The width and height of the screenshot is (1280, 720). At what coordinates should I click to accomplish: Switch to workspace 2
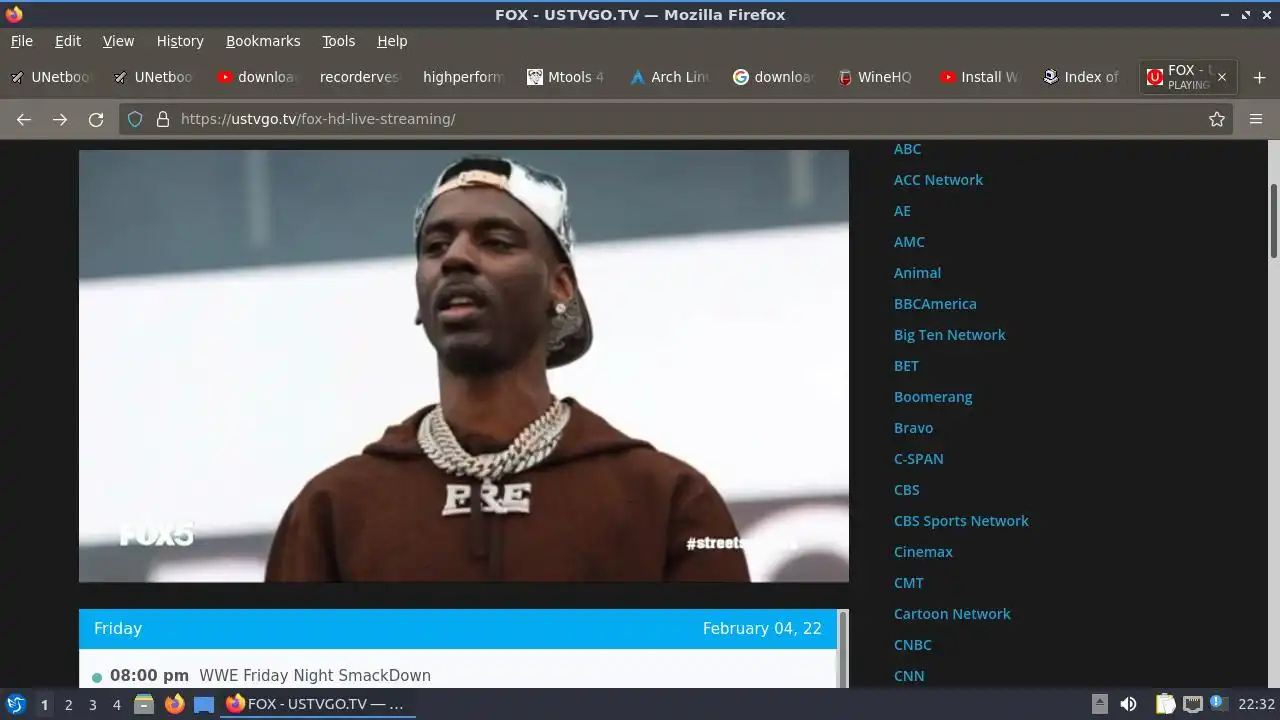tap(68, 705)
